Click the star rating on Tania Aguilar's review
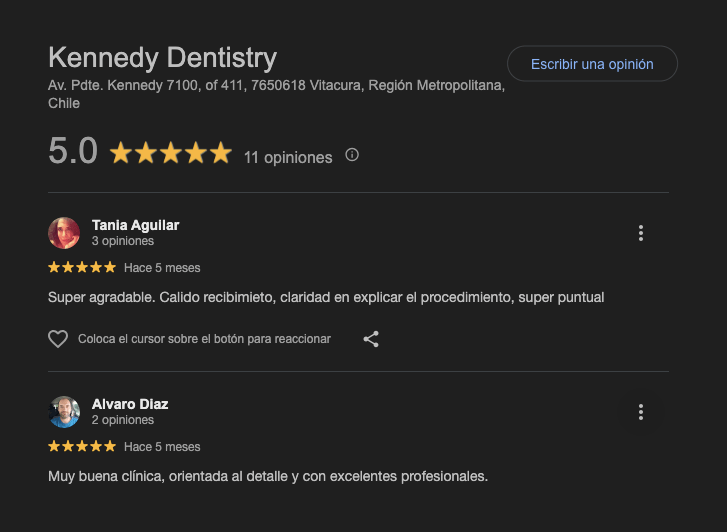Viewport: 727px width, 532px height. point(82,268)
